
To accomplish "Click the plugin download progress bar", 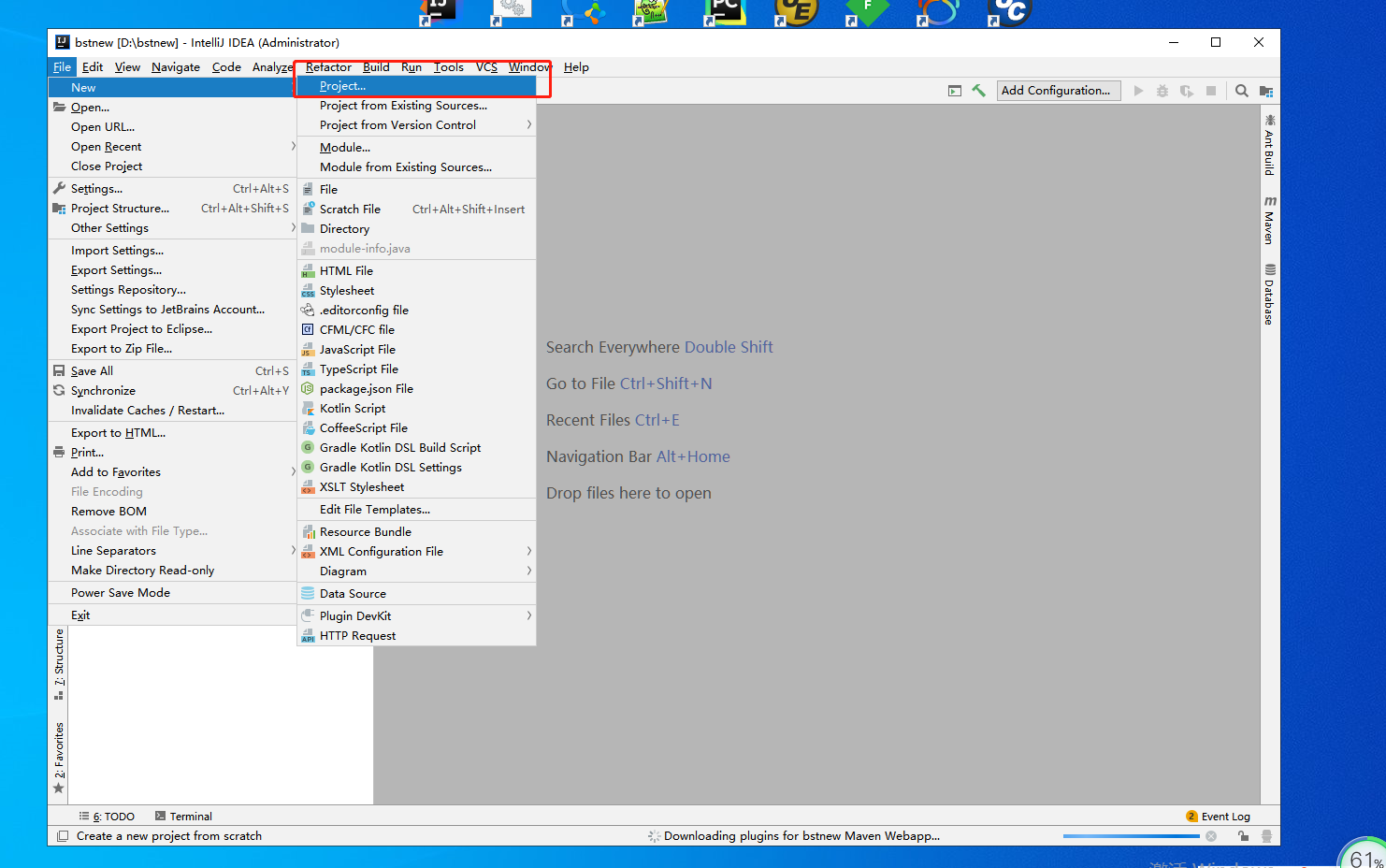I will (x=1131, y=836).
